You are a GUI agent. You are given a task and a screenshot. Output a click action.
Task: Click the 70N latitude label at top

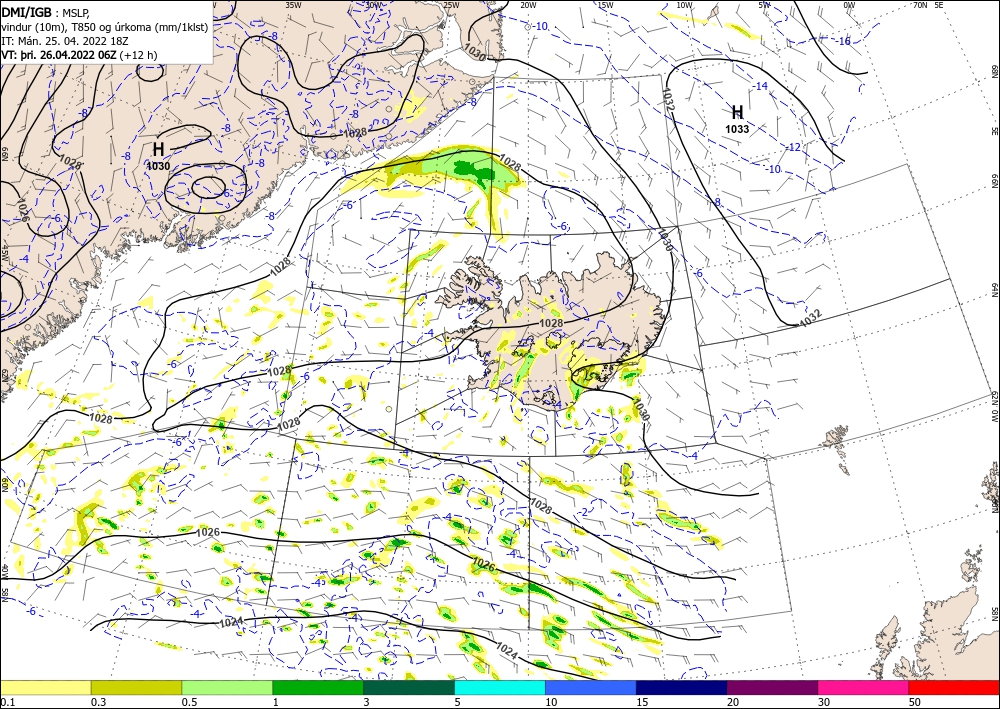[920, 5]
